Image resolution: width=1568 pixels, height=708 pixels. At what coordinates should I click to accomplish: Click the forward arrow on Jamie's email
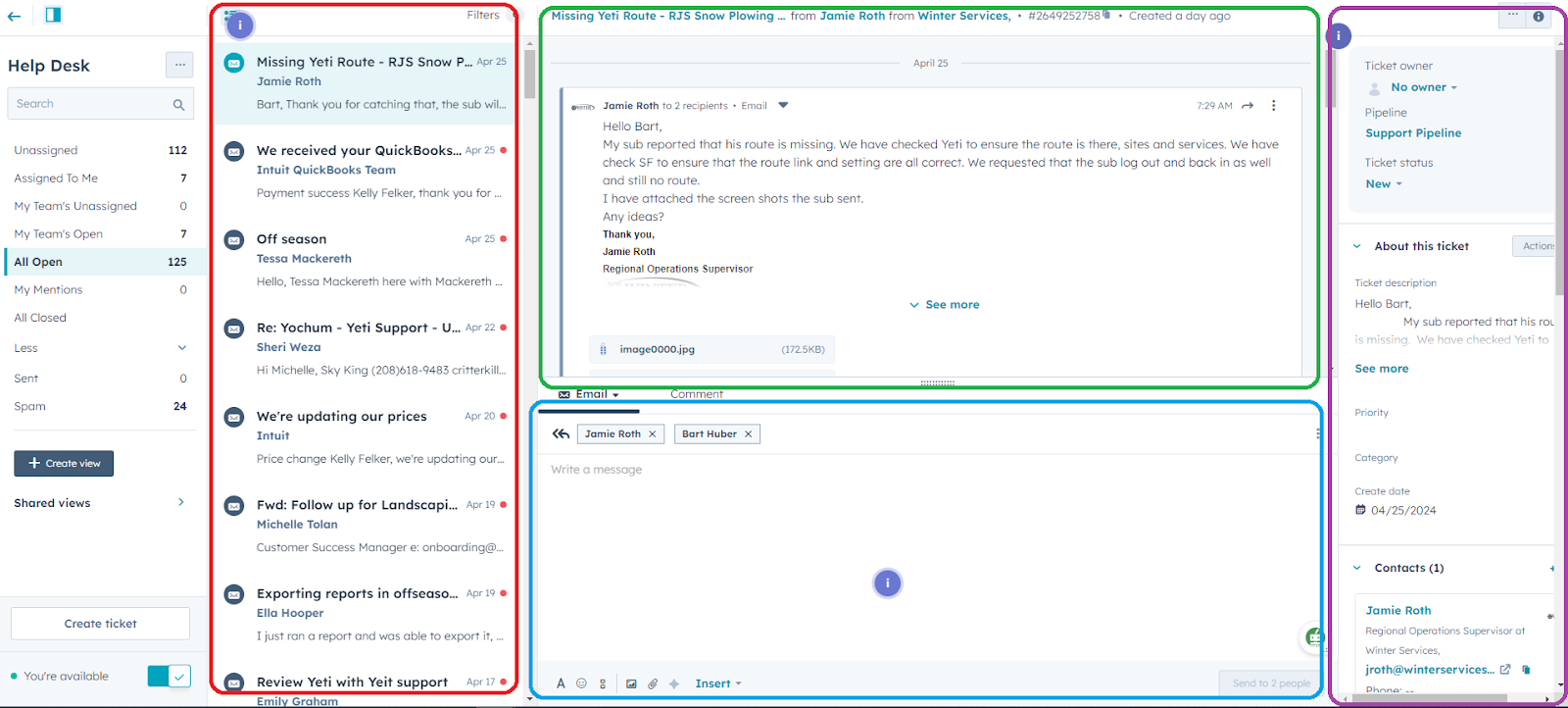click(1248, 106)
